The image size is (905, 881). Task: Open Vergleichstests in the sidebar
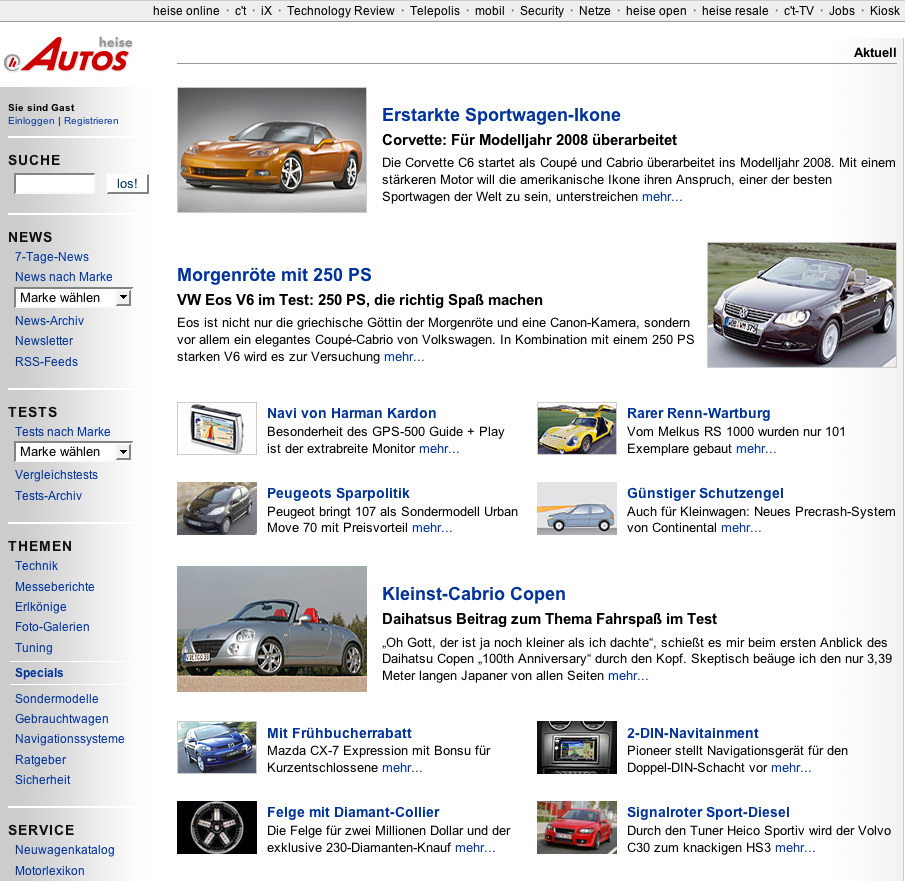(x=57, y=475)
